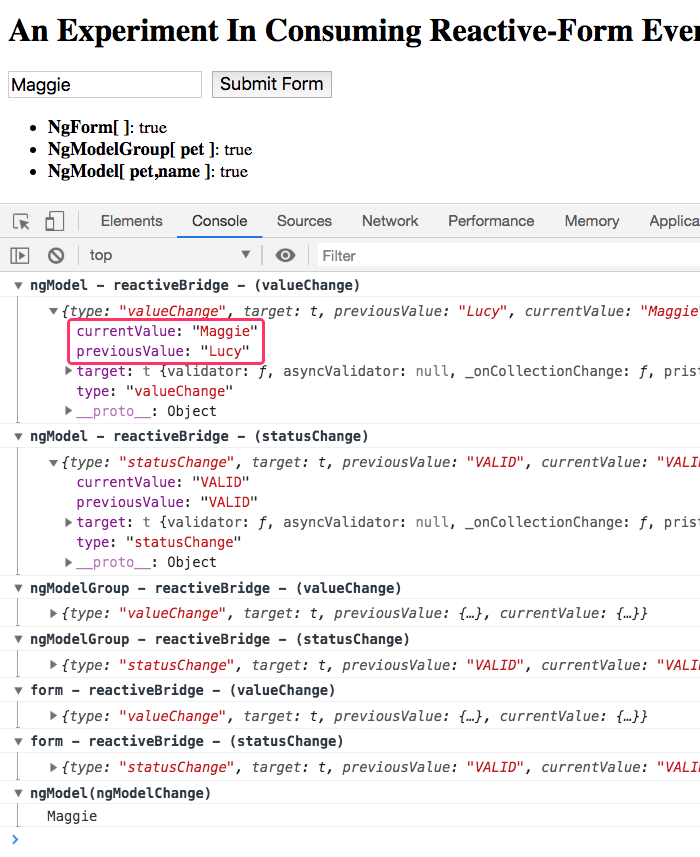Click the NgModelGroup[ pet ]: true item
This screenshot has height=857, width=700.
150,149
